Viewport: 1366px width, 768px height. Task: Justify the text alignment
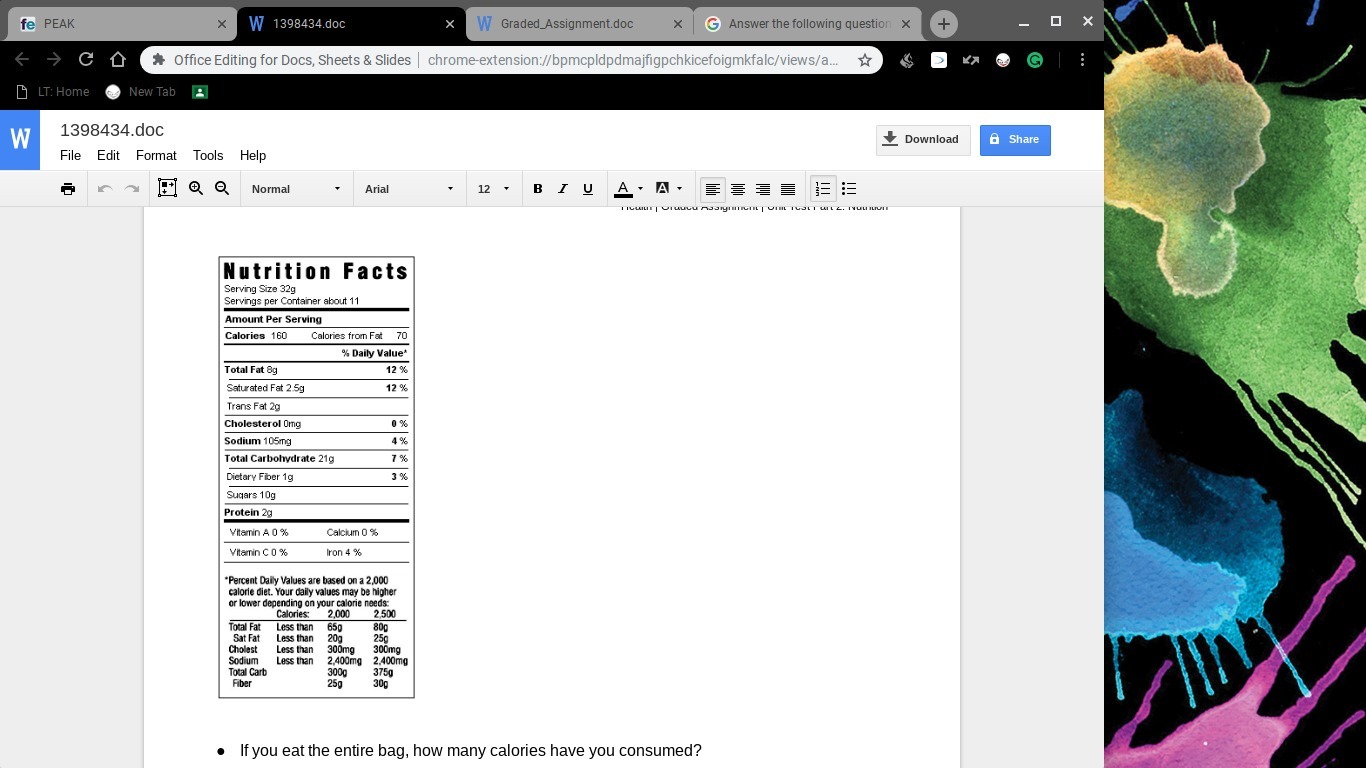pos(788,189)
